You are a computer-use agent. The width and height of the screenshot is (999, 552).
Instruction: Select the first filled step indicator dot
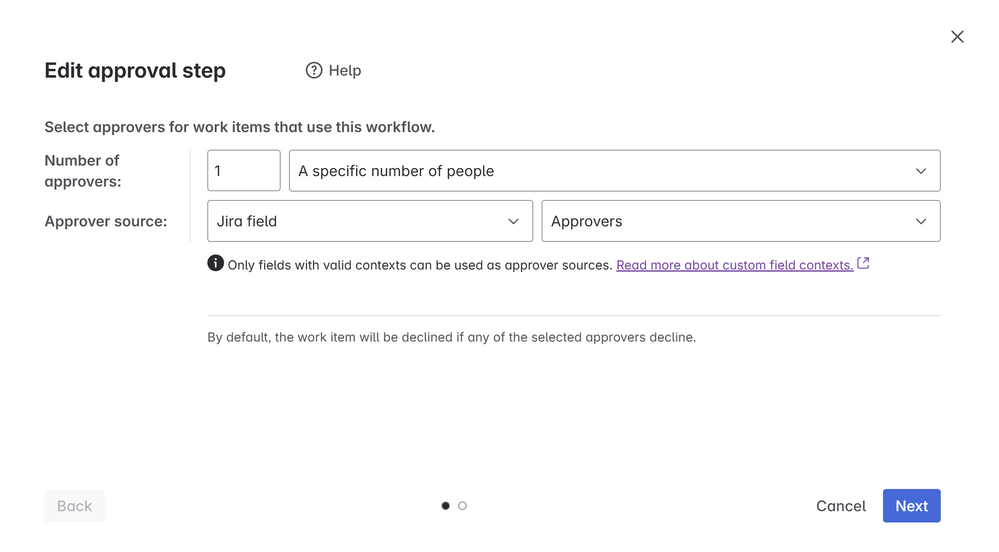(445, 505)
